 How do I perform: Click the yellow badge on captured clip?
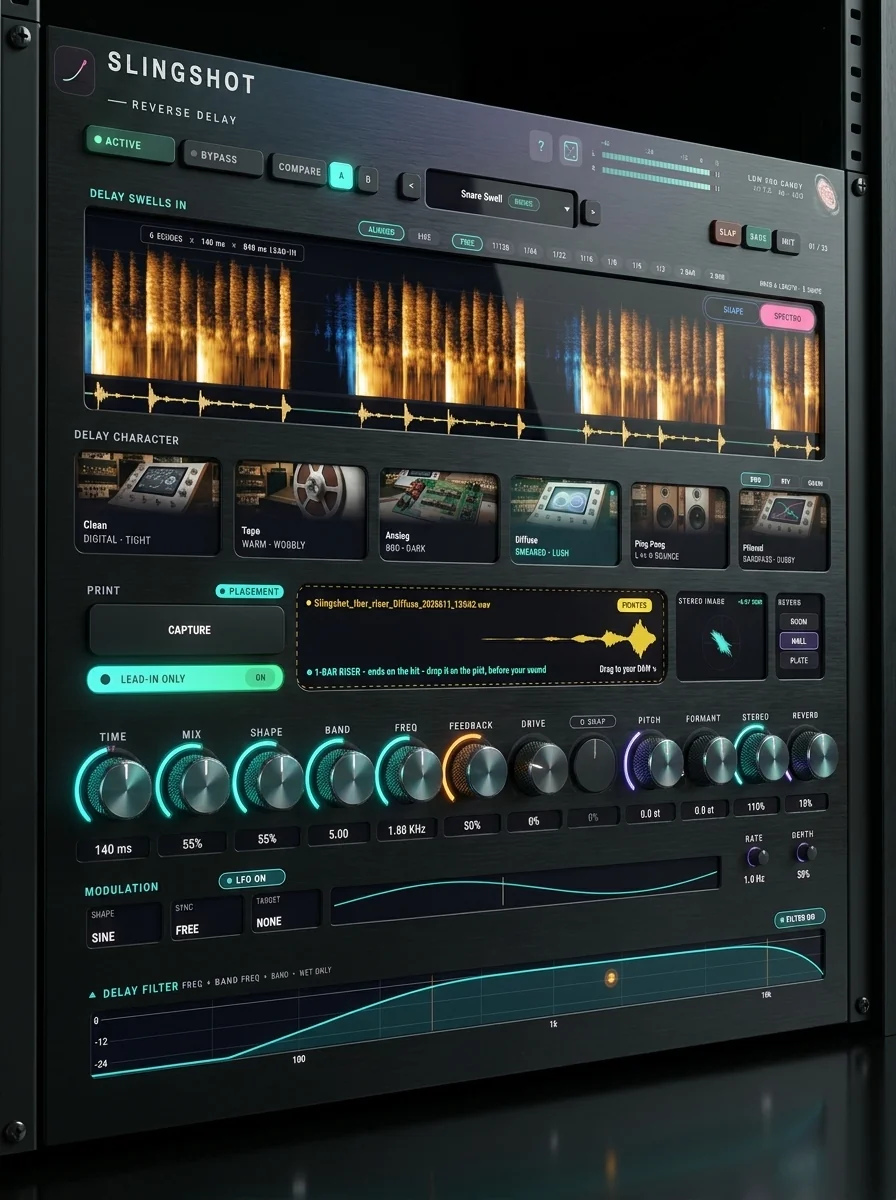pos(635,605)
